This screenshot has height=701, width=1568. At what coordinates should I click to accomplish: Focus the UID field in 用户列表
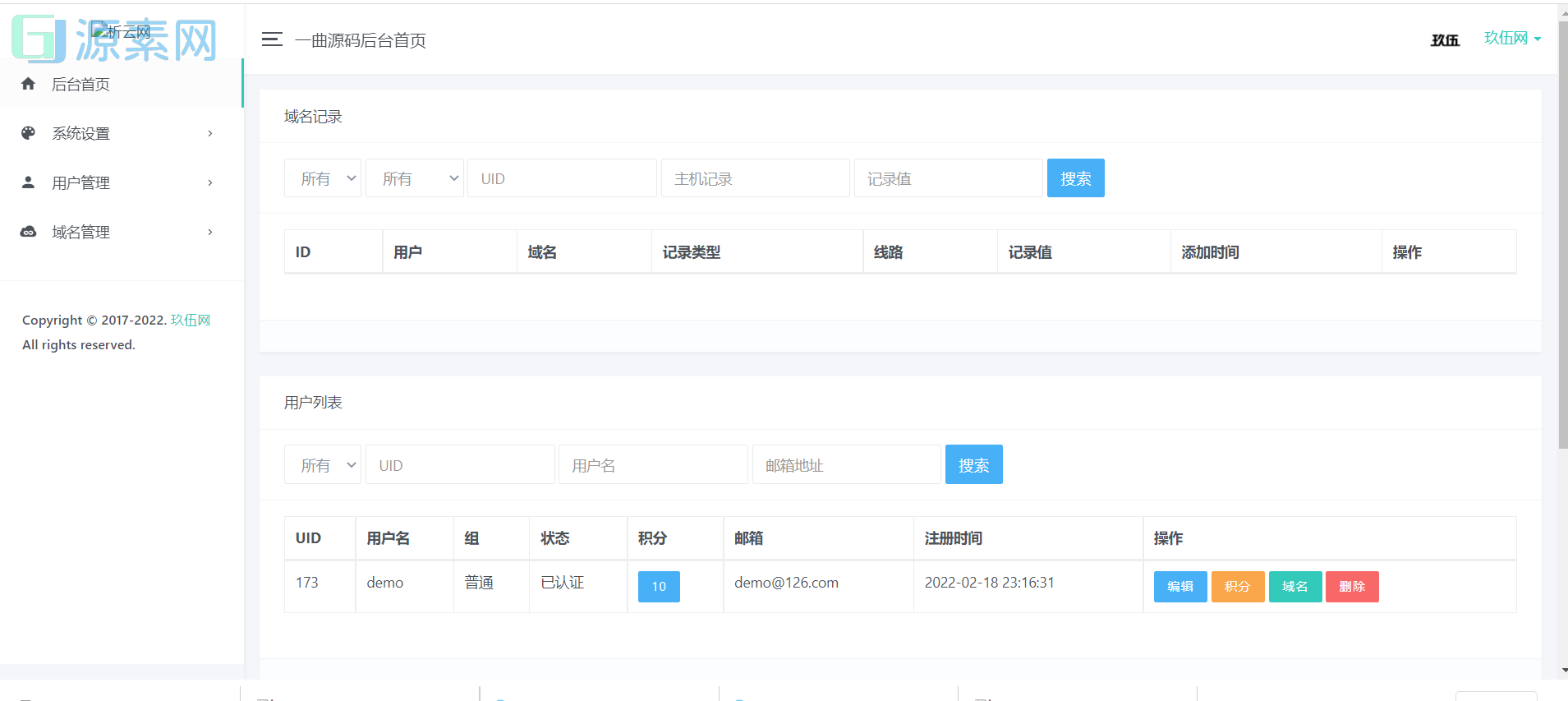point(460,465)
